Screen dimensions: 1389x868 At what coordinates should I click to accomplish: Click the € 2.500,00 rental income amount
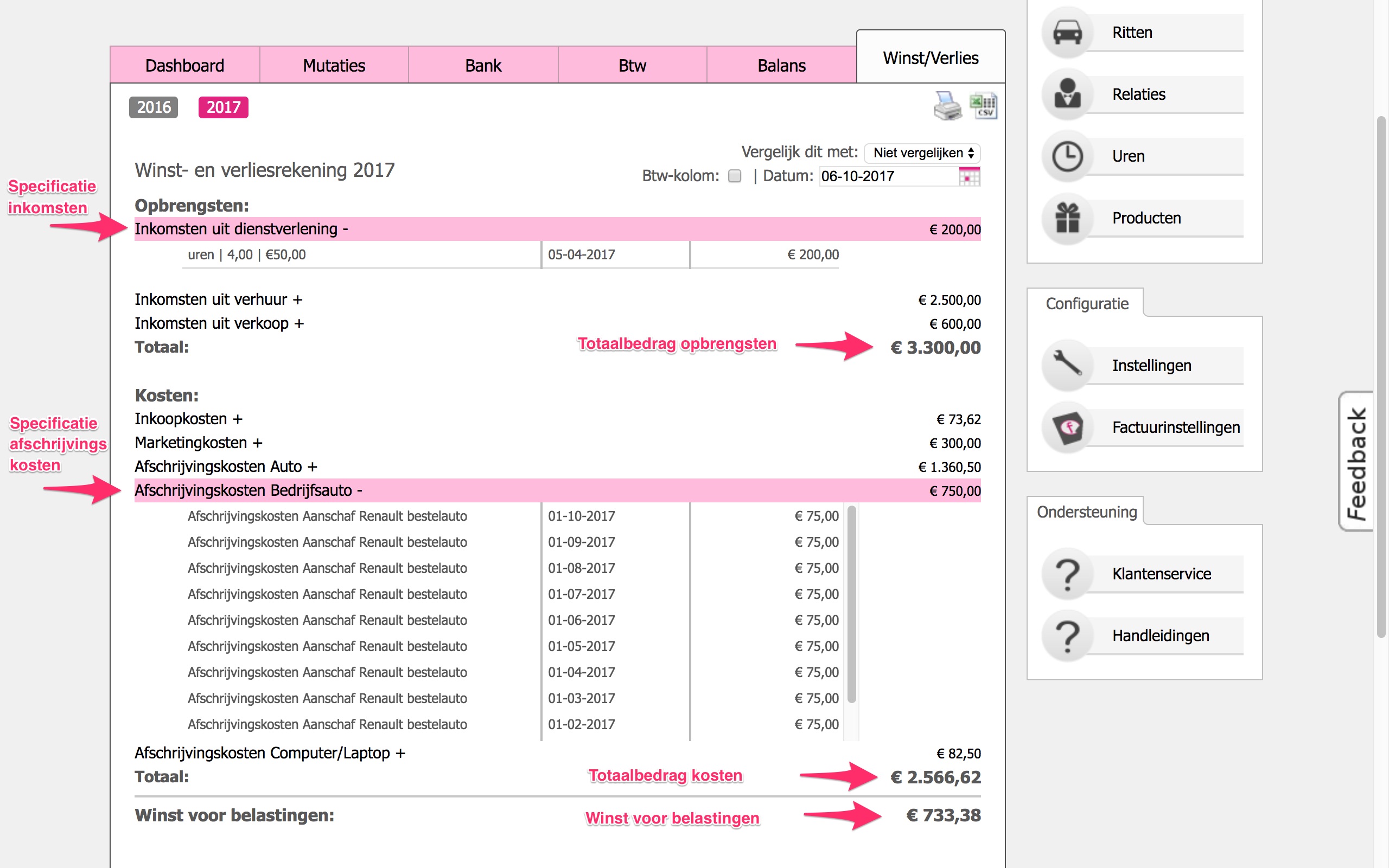coord(950,300)
